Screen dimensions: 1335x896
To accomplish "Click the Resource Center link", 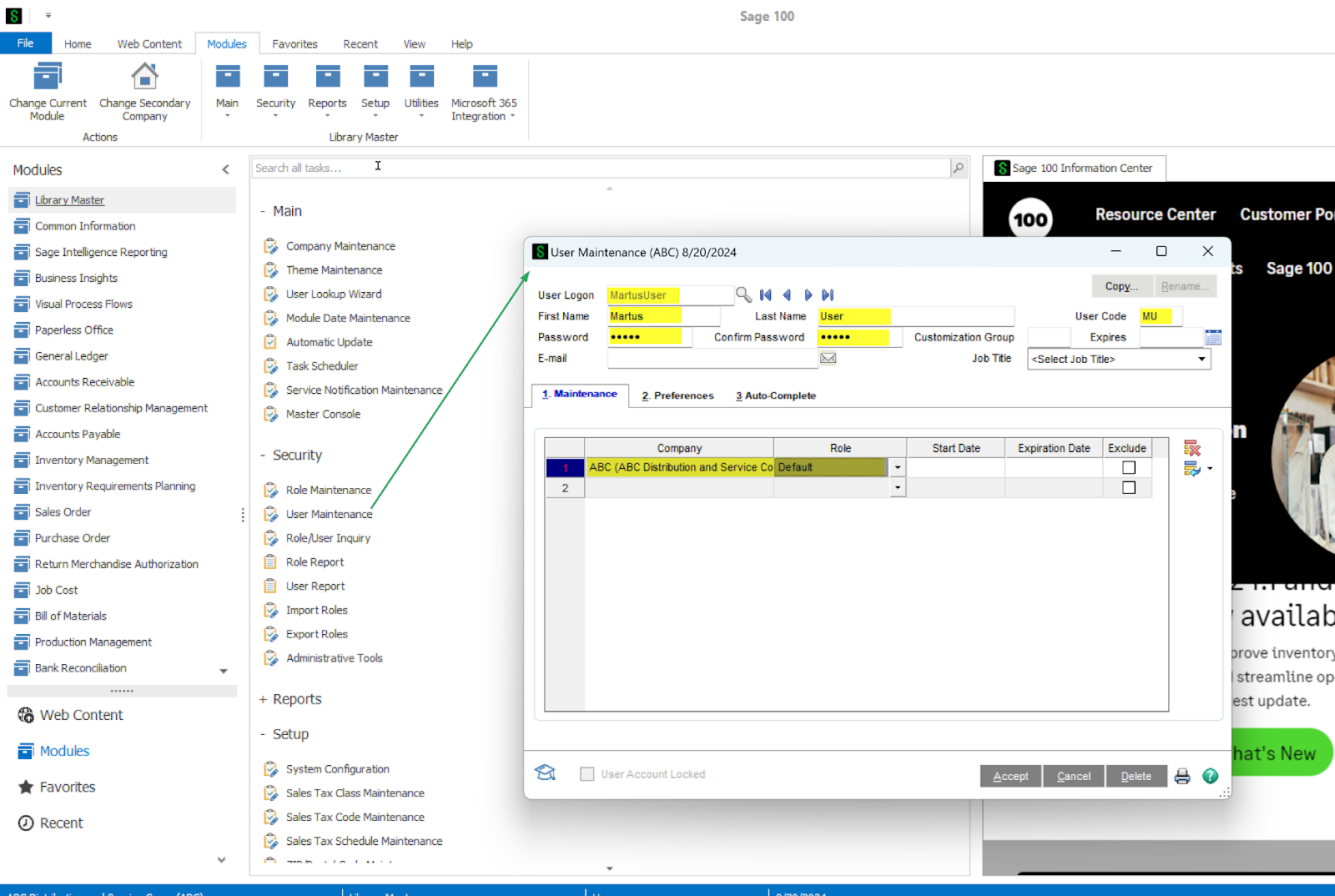I will (1155, 214).
